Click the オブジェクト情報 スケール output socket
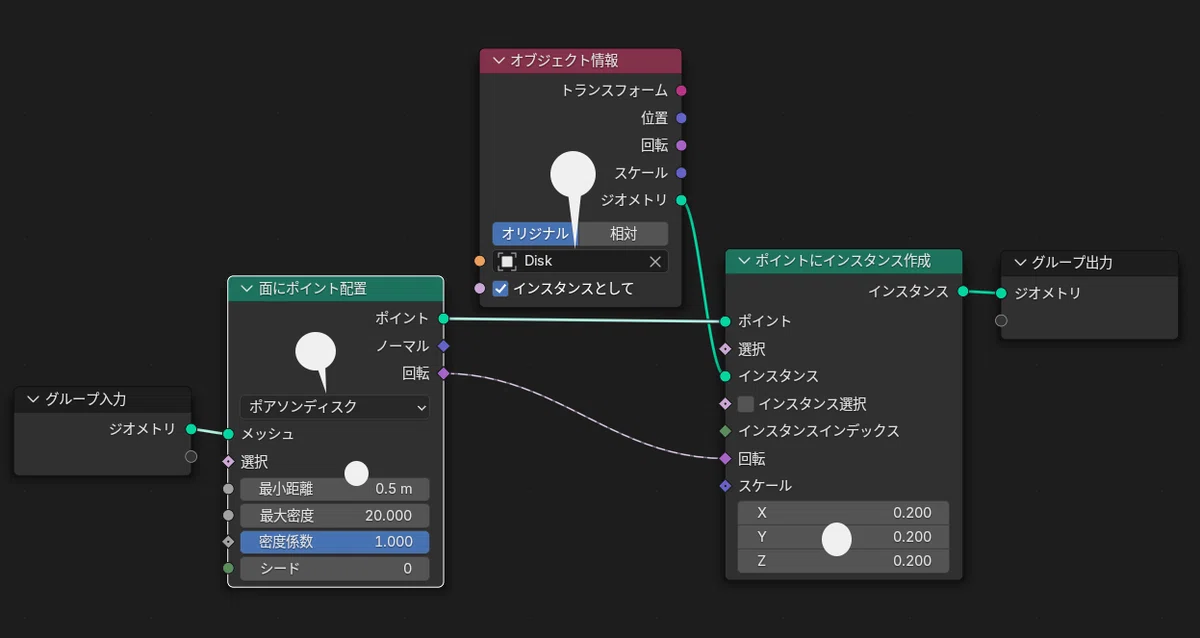The height and width of the screenshot is (638, 1200). pos(681,173)
